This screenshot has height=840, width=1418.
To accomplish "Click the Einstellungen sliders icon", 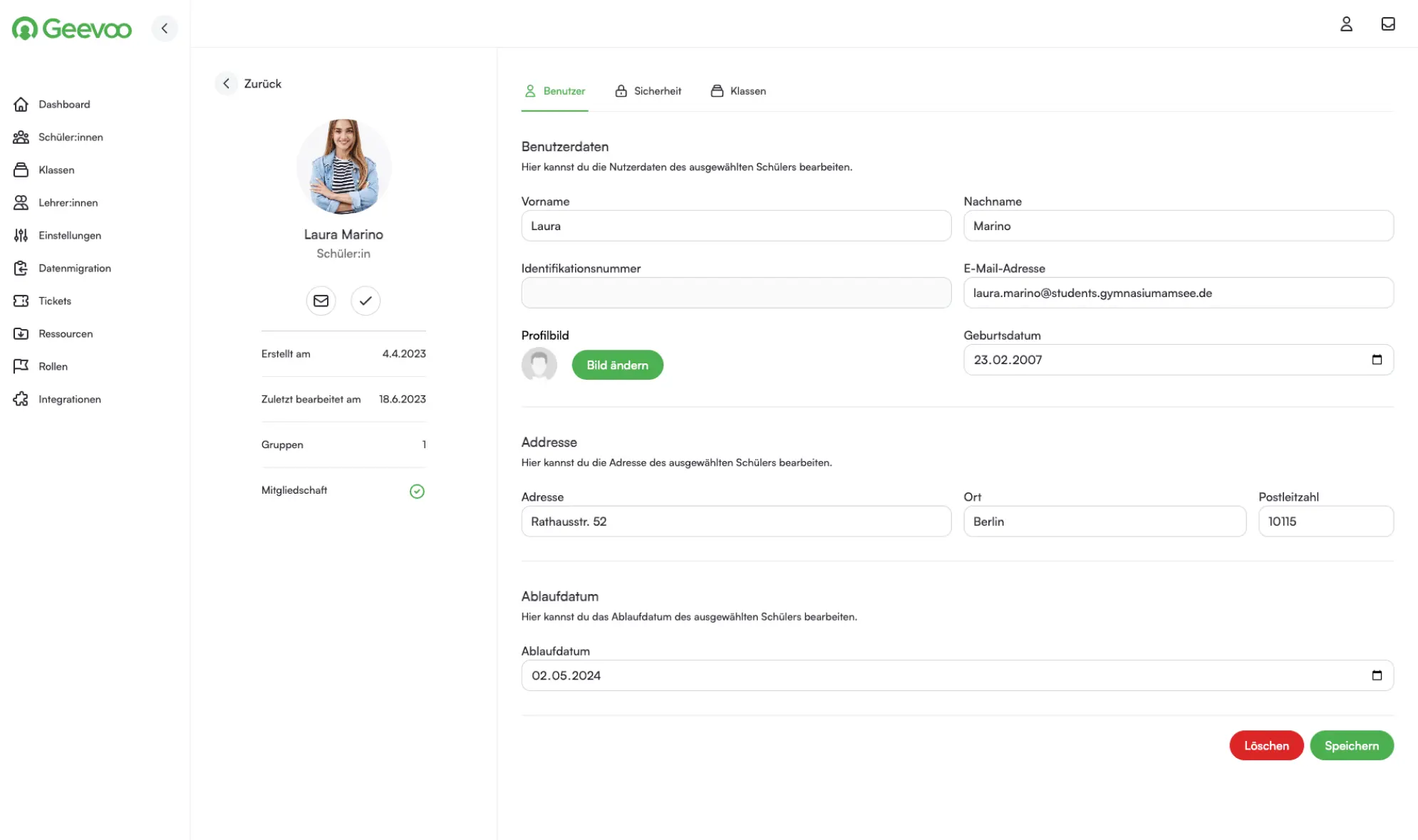I will pos(21,236).
